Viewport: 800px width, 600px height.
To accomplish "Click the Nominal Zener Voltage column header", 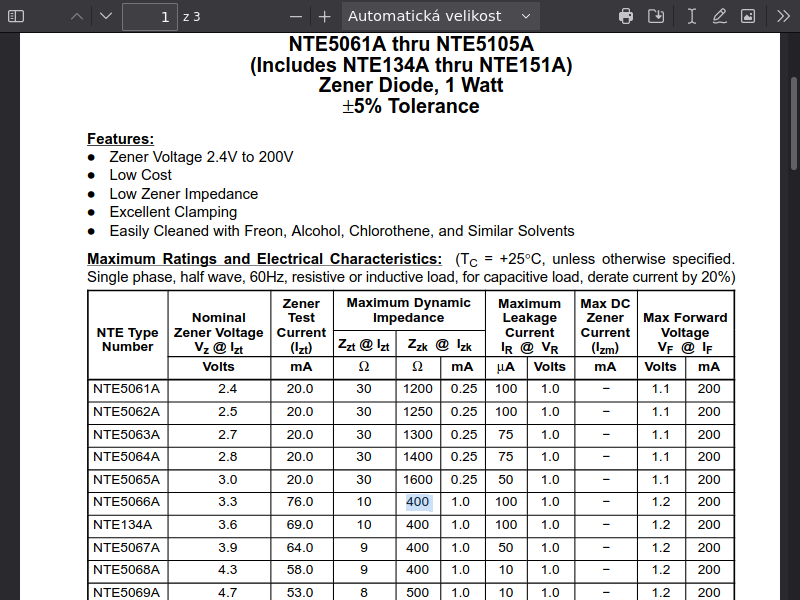I will pos(218,333).
